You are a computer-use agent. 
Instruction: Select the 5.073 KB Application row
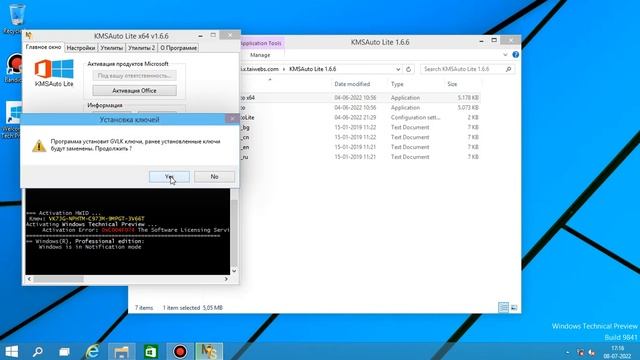[360, 108]
